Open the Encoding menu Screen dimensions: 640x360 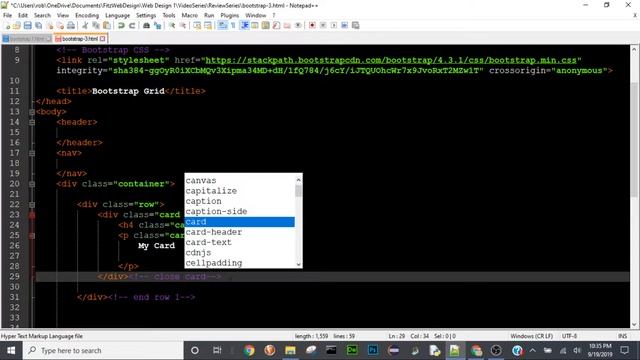click(87, 15)
